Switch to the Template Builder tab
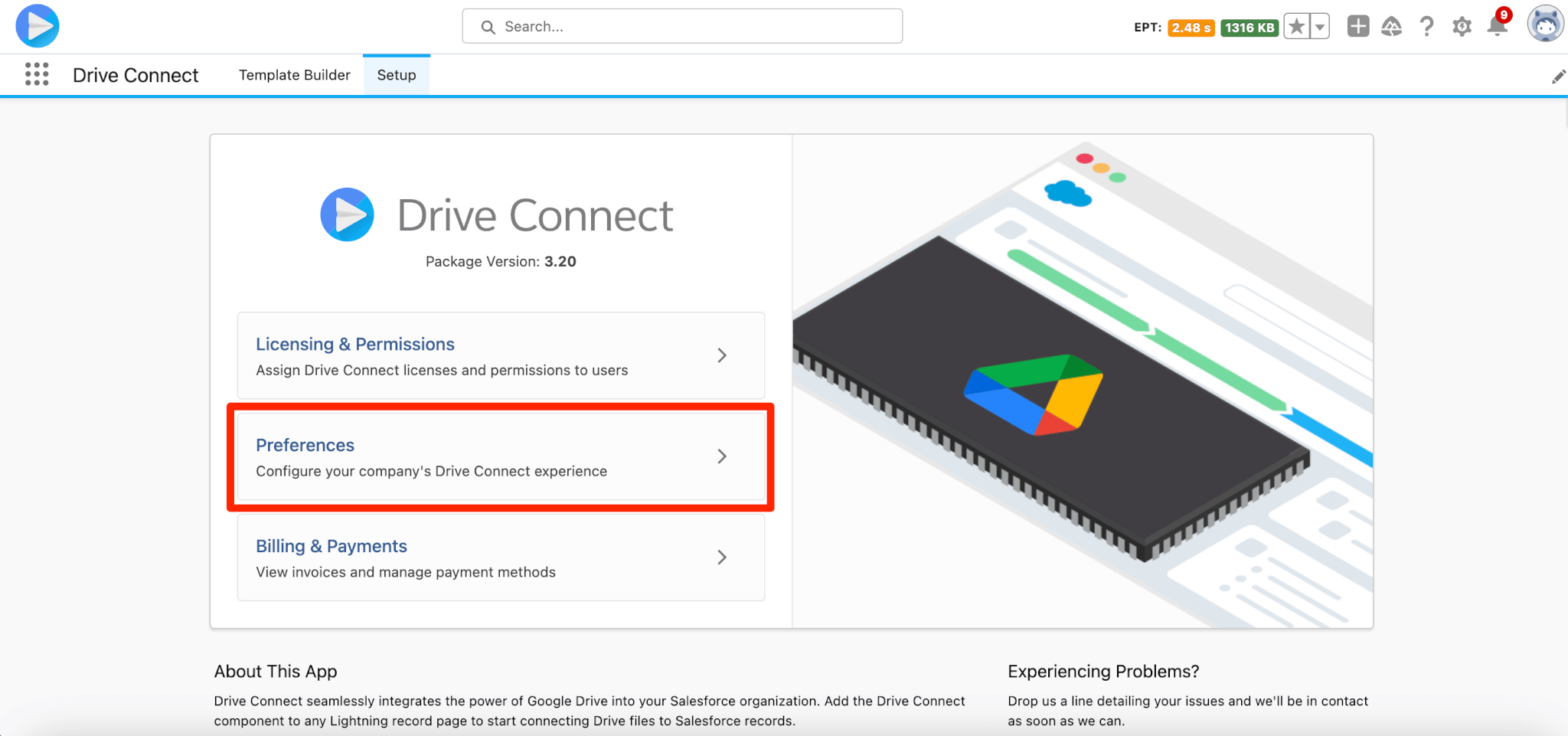The height and width of the screenshot is (736, 1568). [295, 75]
